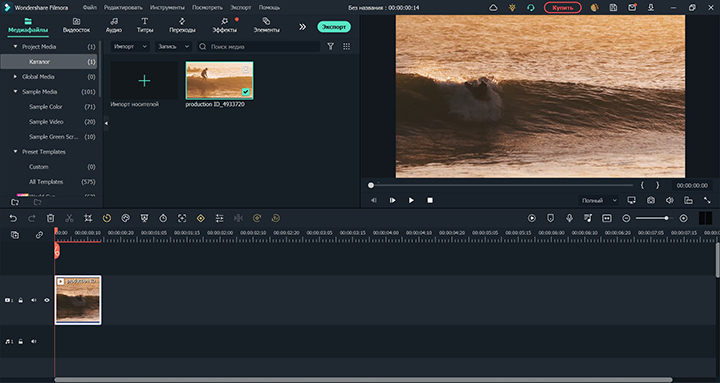Click the motion tracking target icon
Viewport: 720px width, 383px height.
[x=182, y=219]
